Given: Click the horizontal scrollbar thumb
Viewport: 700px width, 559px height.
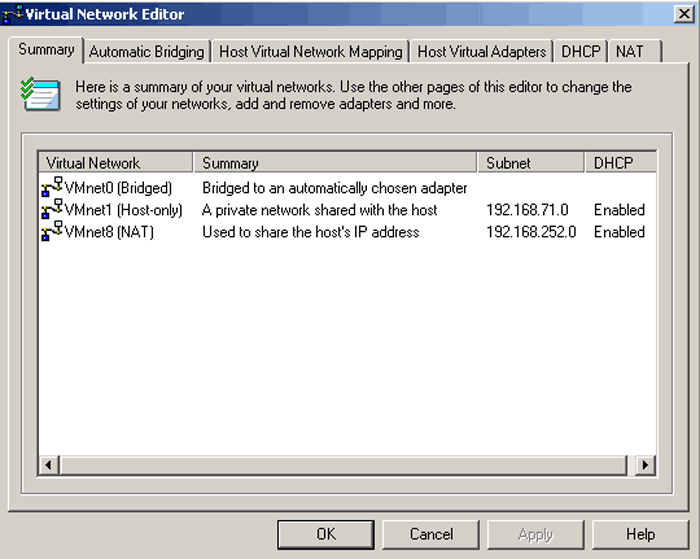Looking at the screenshot, I should coord(344,465).
